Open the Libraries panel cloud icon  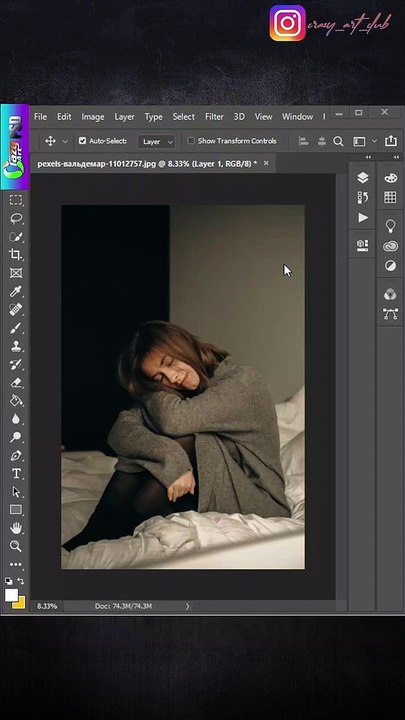[390, 247]
